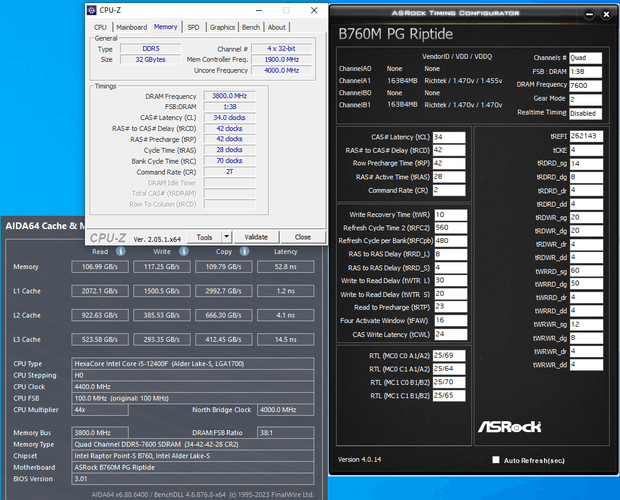Click the tWRRD_dg field showing 50
620x500 pixels.
pos(586,284)
